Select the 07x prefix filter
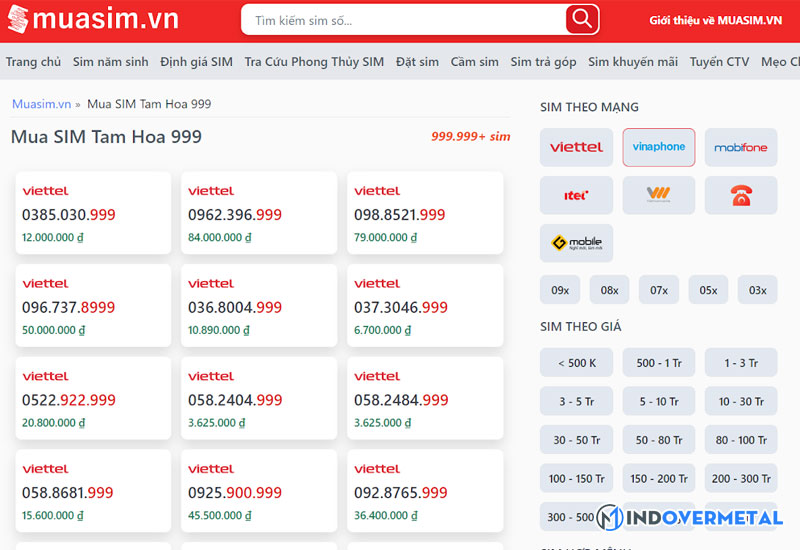The width and height of the screenshot is (800, 550). (658, 290)
